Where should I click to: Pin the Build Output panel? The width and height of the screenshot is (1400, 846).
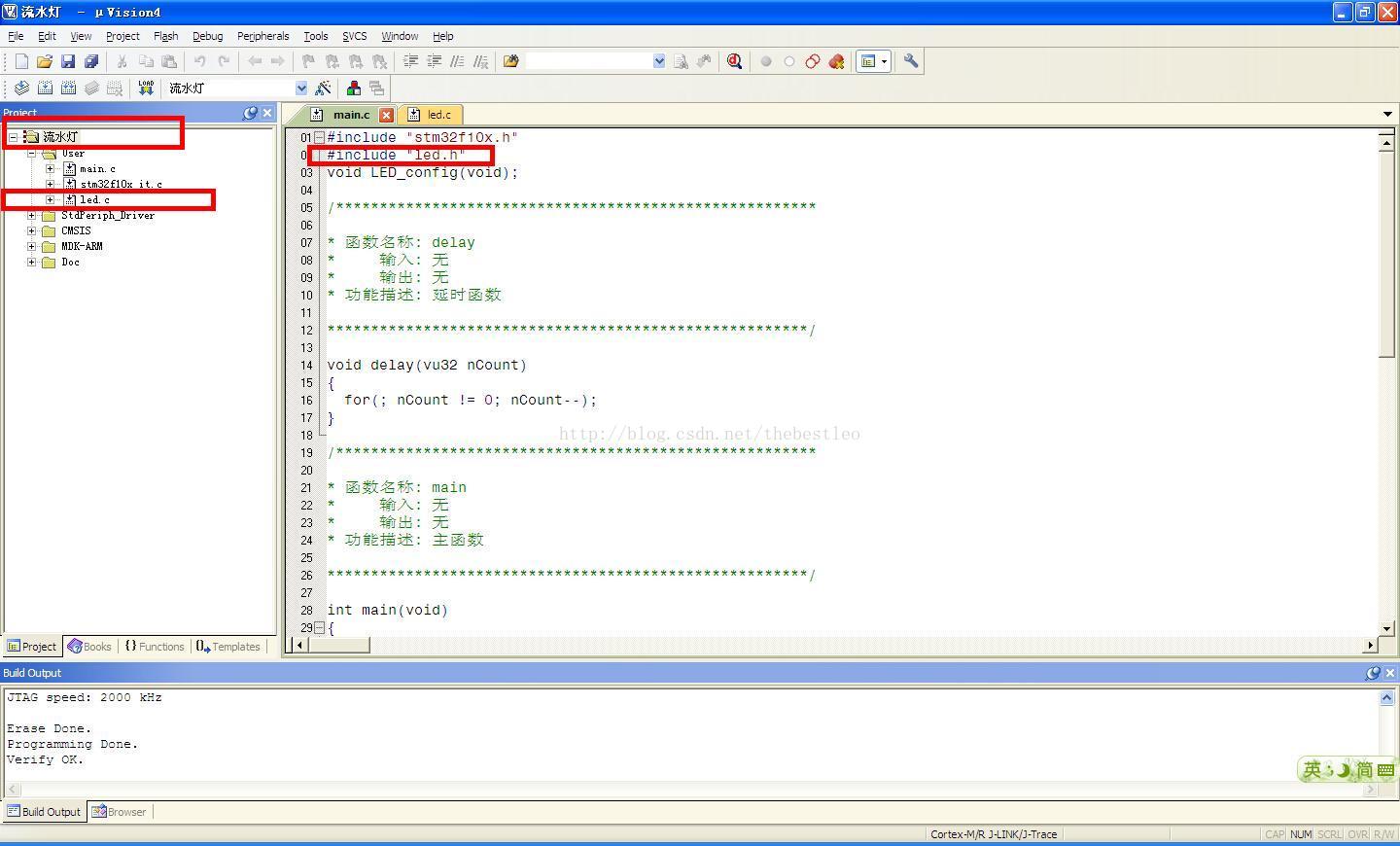click(x=1373, y=673)
